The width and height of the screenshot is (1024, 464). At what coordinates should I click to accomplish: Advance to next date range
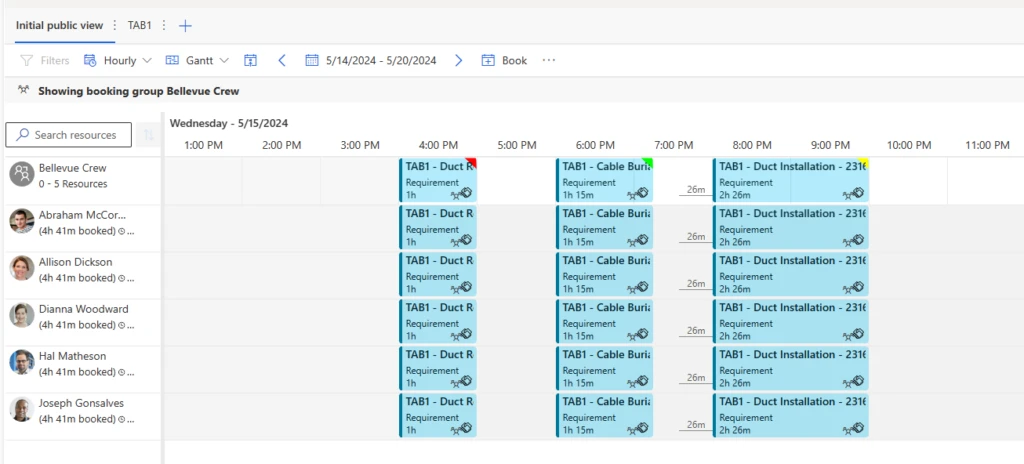point(459,61)
